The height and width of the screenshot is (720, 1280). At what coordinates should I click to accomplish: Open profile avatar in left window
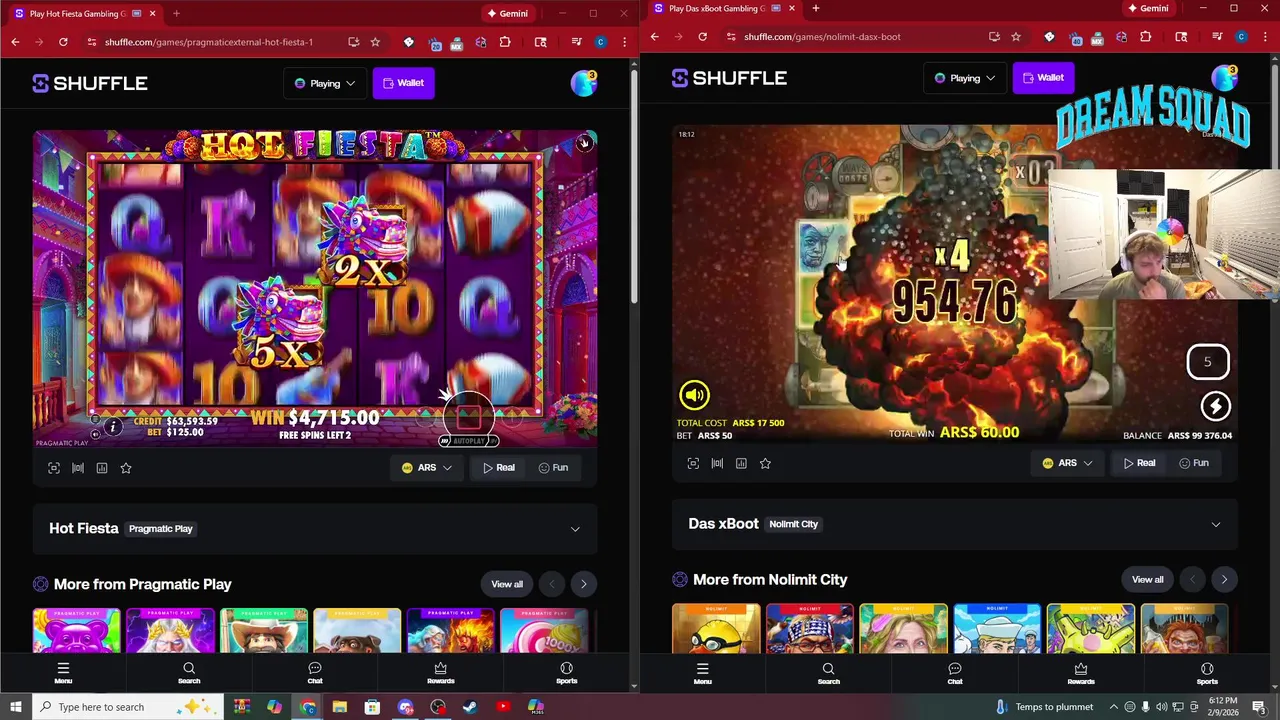pos(584,83)
